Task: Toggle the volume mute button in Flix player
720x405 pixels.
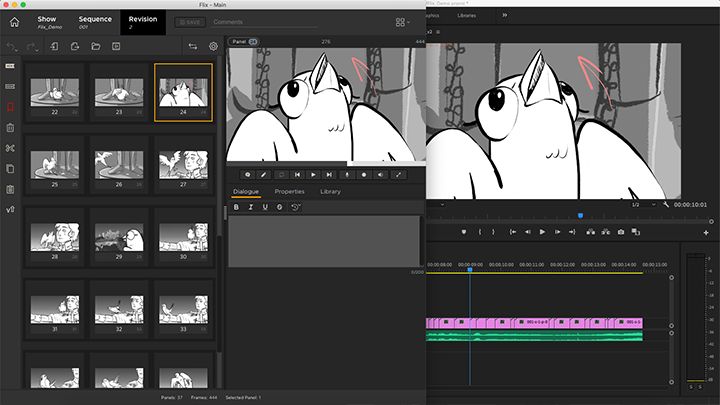Action: click(381, 174)
